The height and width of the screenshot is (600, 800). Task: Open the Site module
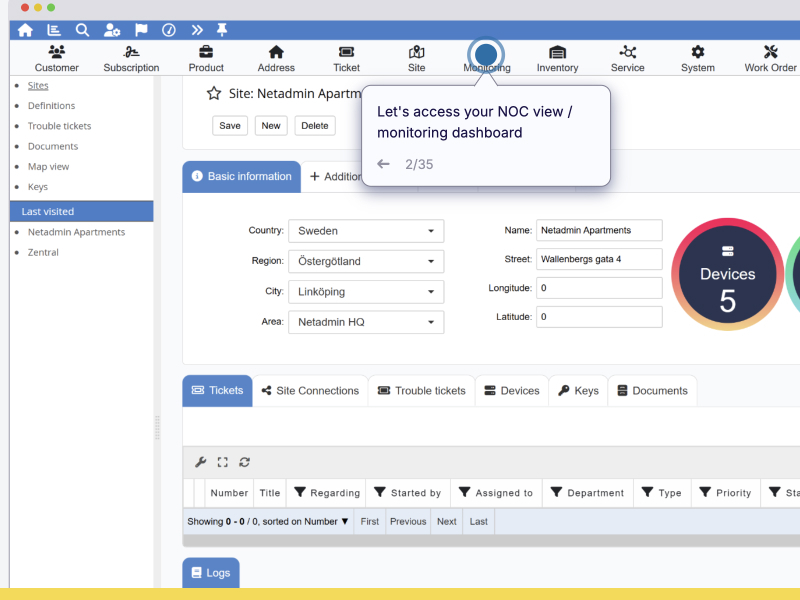[x=416, y=59]
